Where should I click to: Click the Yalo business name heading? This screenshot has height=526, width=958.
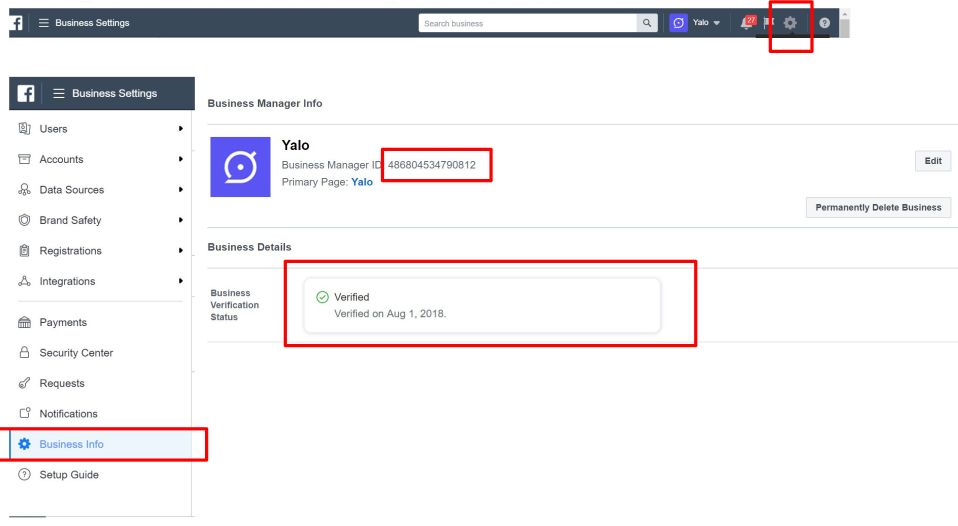(295, 145)
